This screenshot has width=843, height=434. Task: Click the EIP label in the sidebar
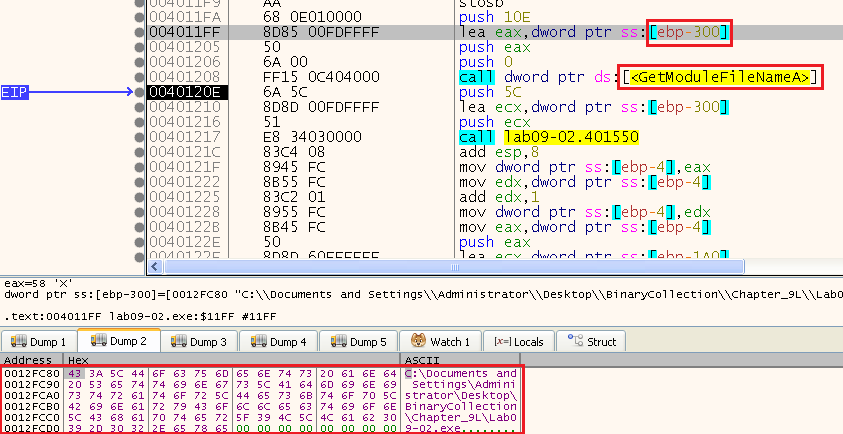coord(16,92)
